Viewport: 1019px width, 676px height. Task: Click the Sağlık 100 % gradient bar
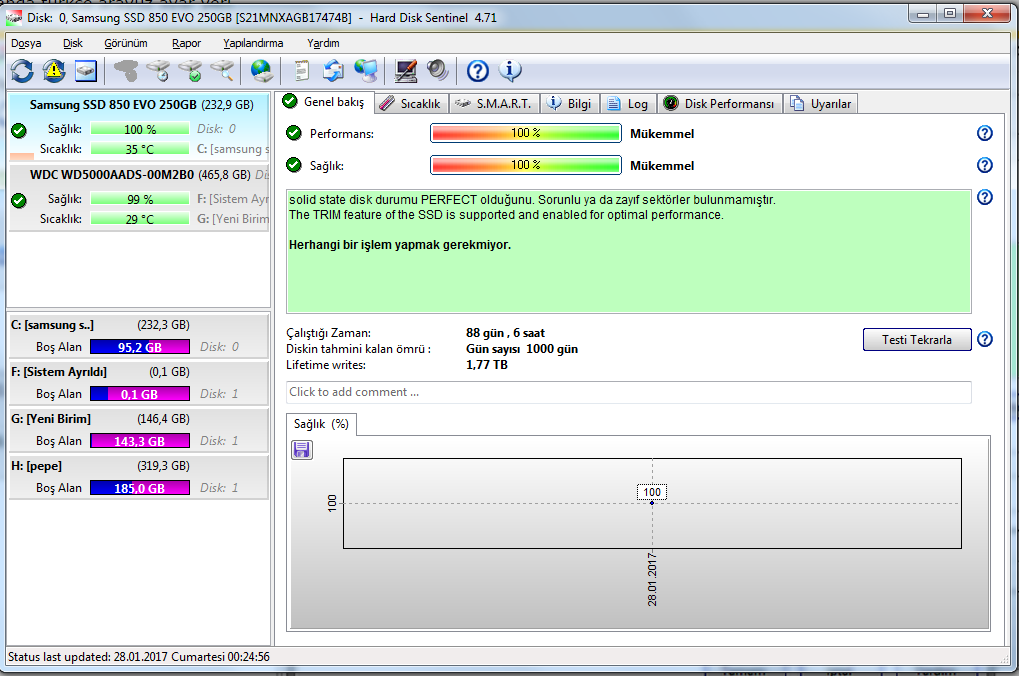[x=526, y=165]
